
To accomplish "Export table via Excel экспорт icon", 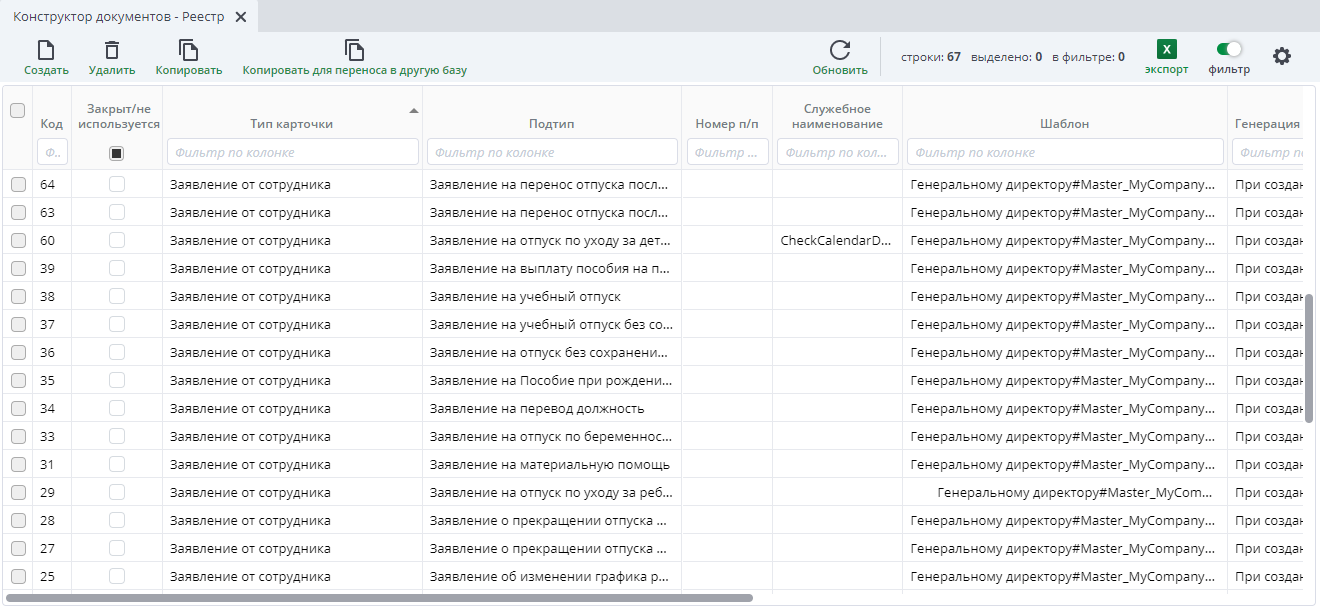I will pyautogui.click(x=1166, y=50).
